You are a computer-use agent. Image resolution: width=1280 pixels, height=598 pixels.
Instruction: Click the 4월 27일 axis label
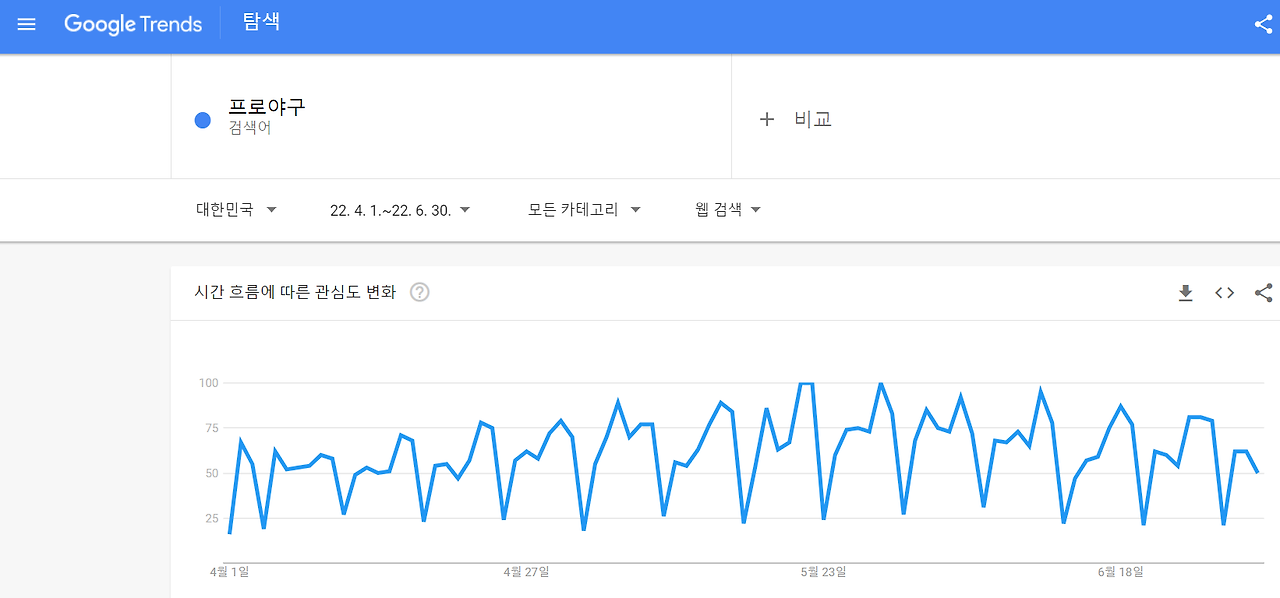point(524,572)
